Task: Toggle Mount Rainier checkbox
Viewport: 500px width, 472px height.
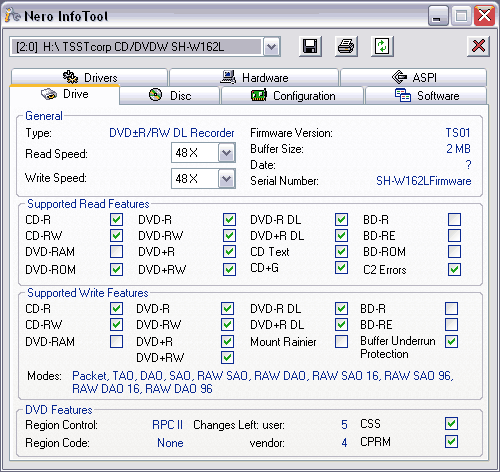Action: [x=341, y=342]
